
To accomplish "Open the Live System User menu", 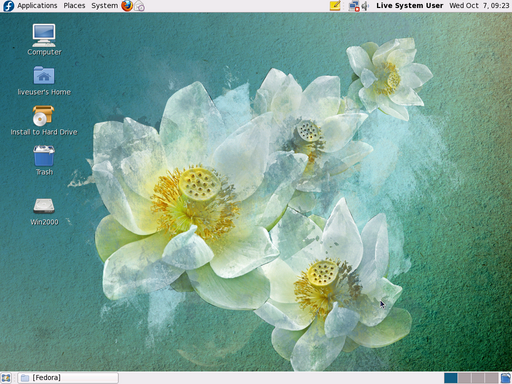I will 410,6.
